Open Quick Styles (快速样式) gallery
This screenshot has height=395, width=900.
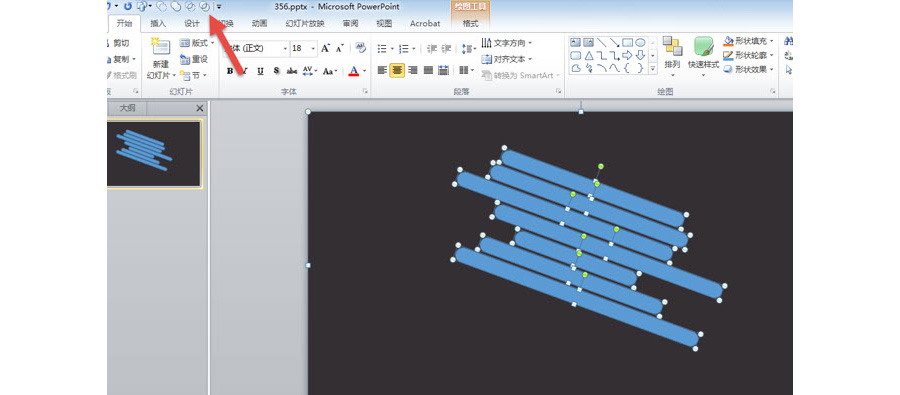click(703, 57)
